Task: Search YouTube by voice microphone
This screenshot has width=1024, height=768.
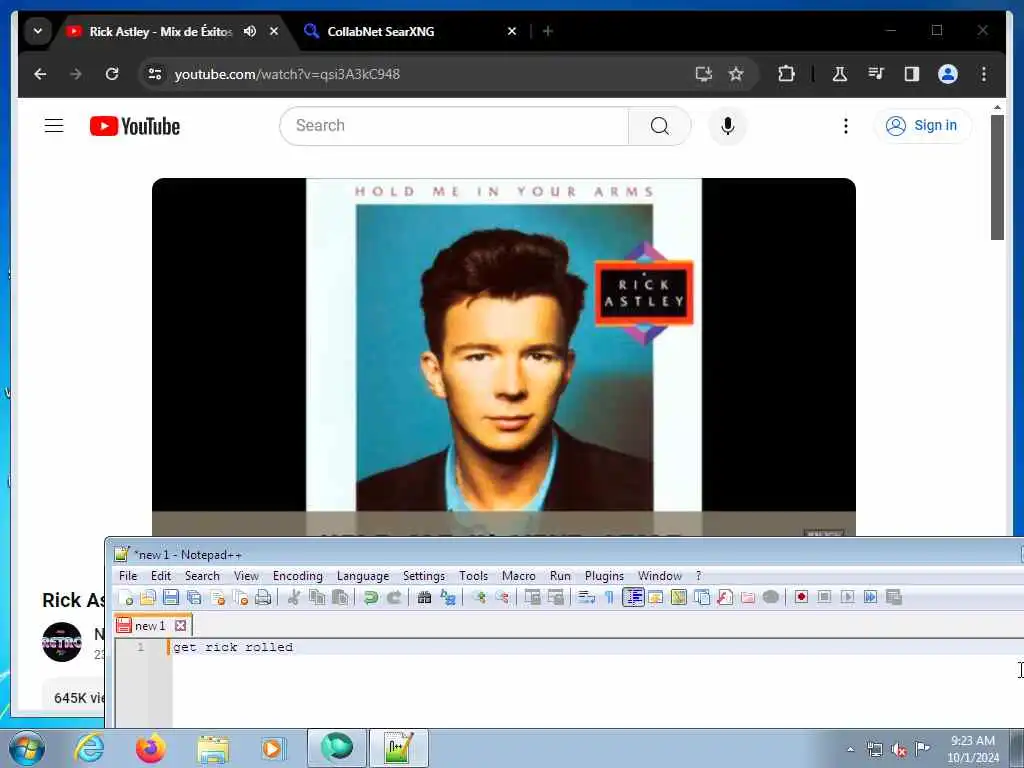Action: coord(728,125)
